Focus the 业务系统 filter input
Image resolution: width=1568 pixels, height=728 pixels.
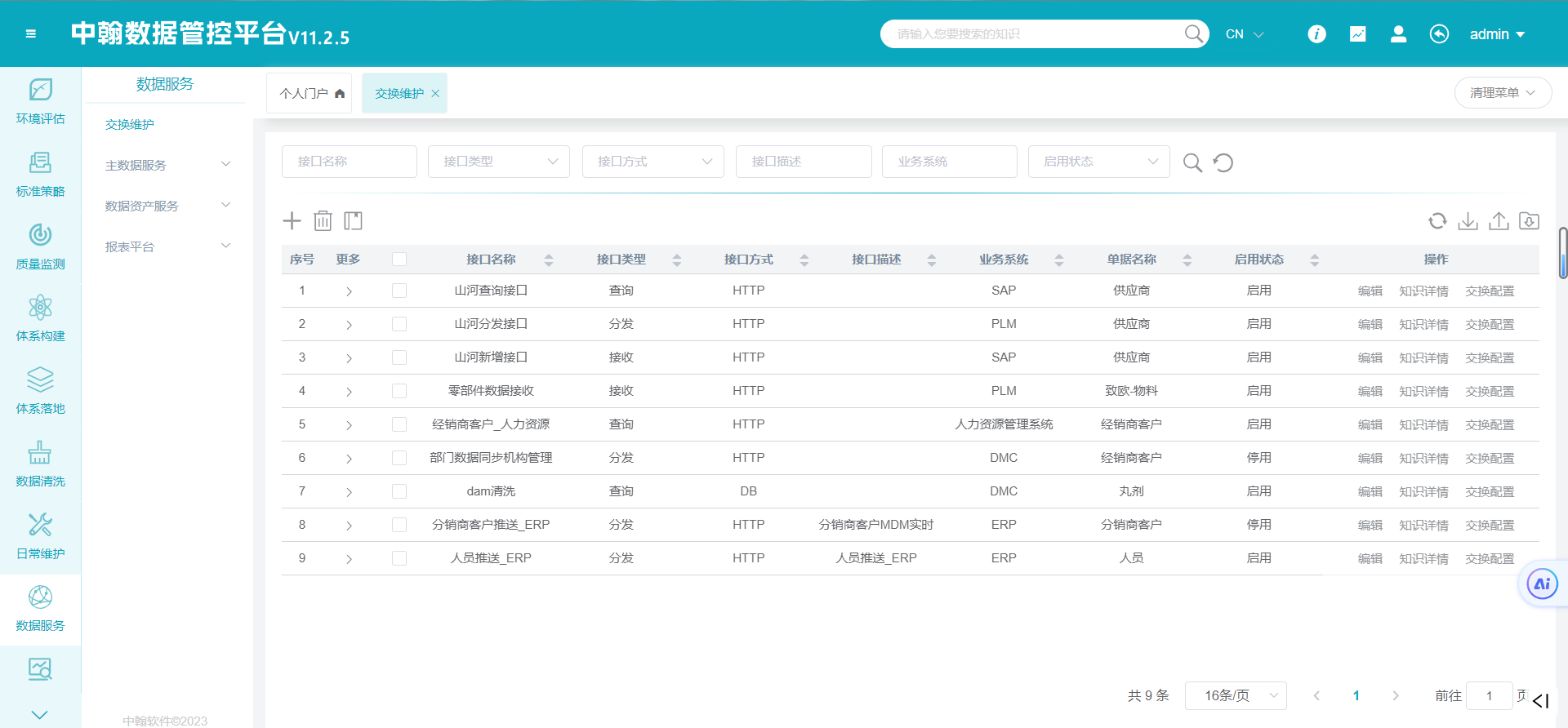point(950,162)
